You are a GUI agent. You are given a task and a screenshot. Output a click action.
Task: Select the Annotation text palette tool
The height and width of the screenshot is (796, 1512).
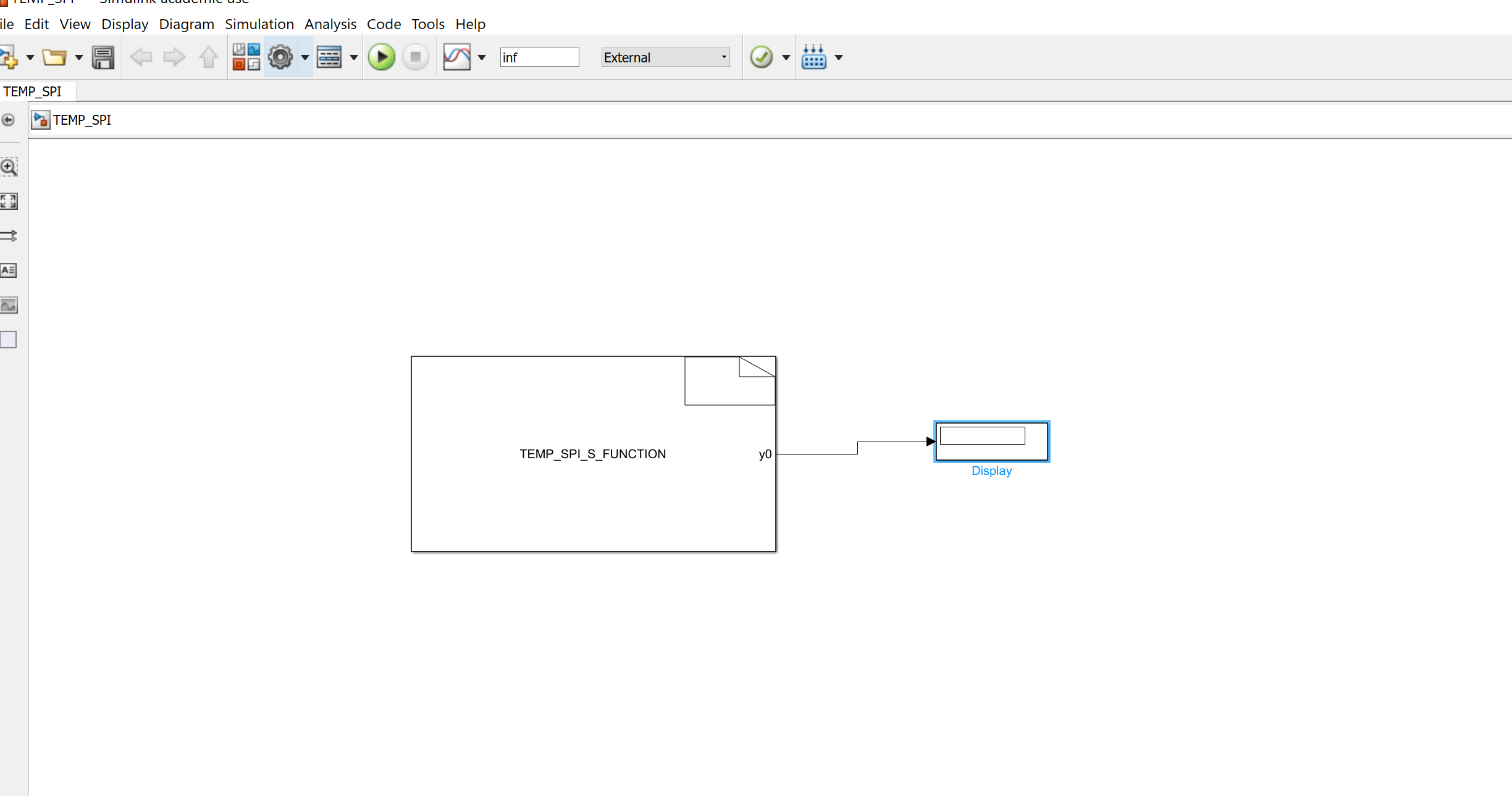(9, 270)
